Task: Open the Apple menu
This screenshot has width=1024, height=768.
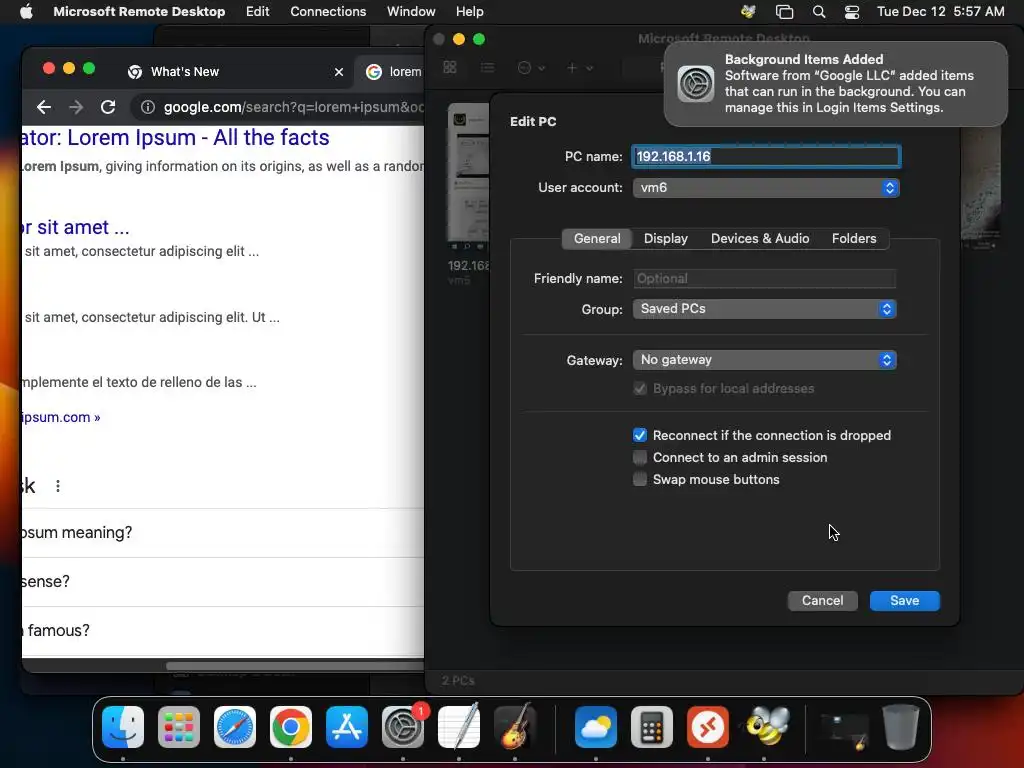Action: point(26,11)
